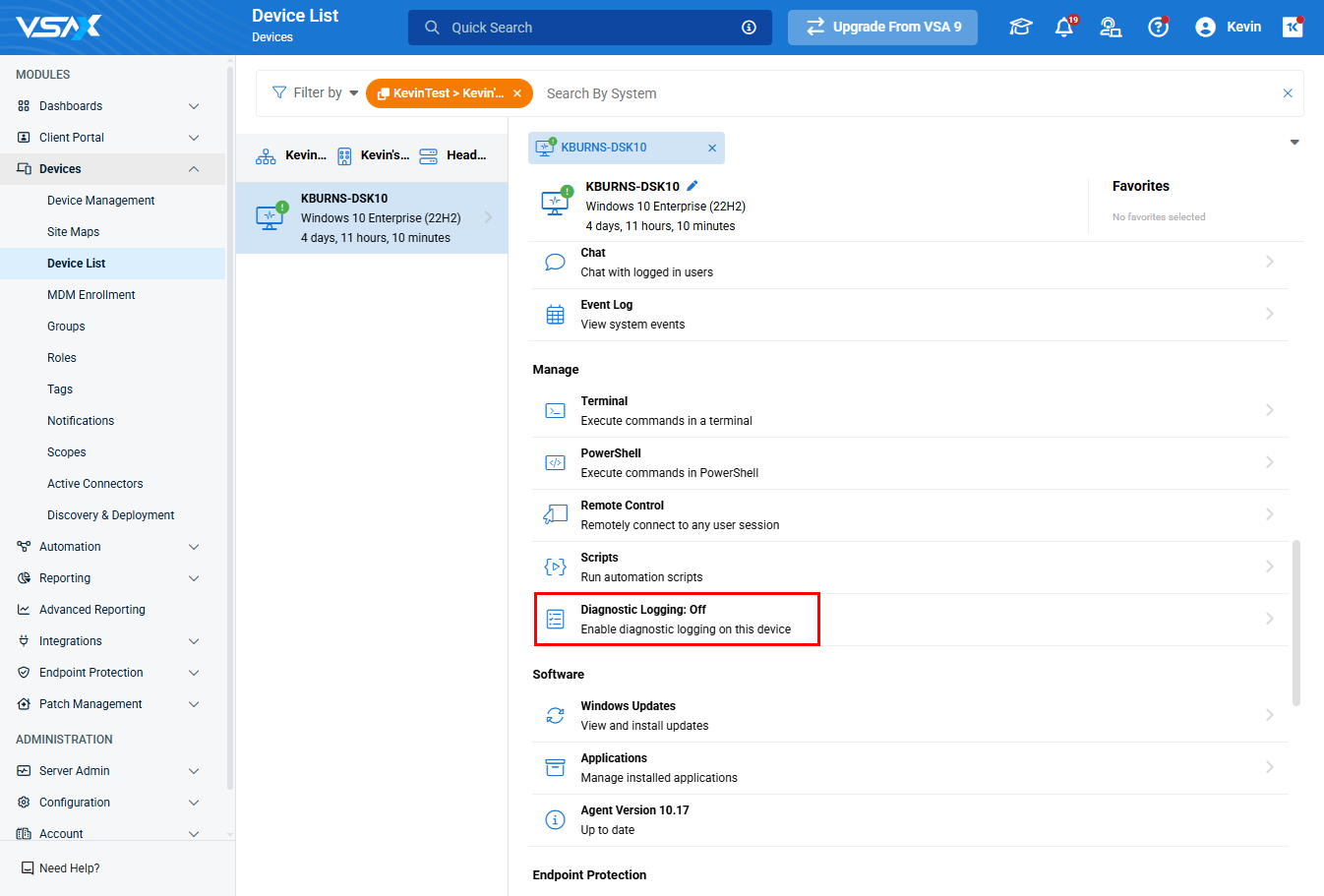Click the VSA X logo

coord(58,27)
